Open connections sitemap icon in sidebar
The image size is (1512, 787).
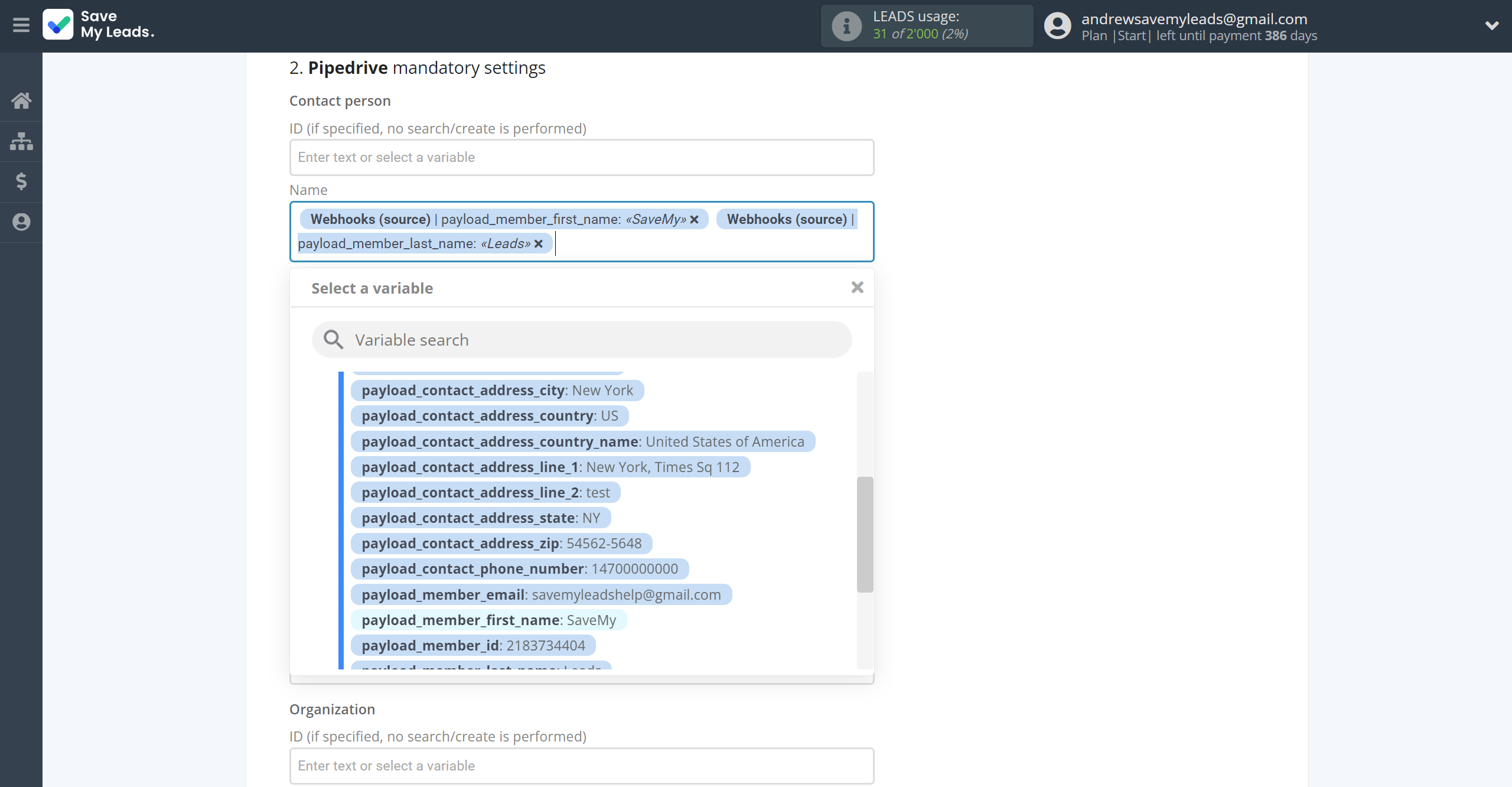pos(21,141)
